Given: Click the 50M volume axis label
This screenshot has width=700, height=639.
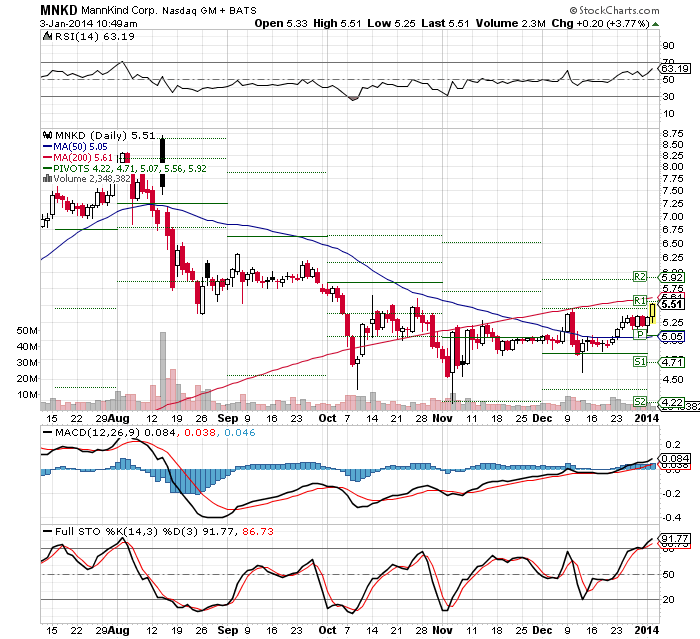Looking at the screenshot, I should [27, 330].
